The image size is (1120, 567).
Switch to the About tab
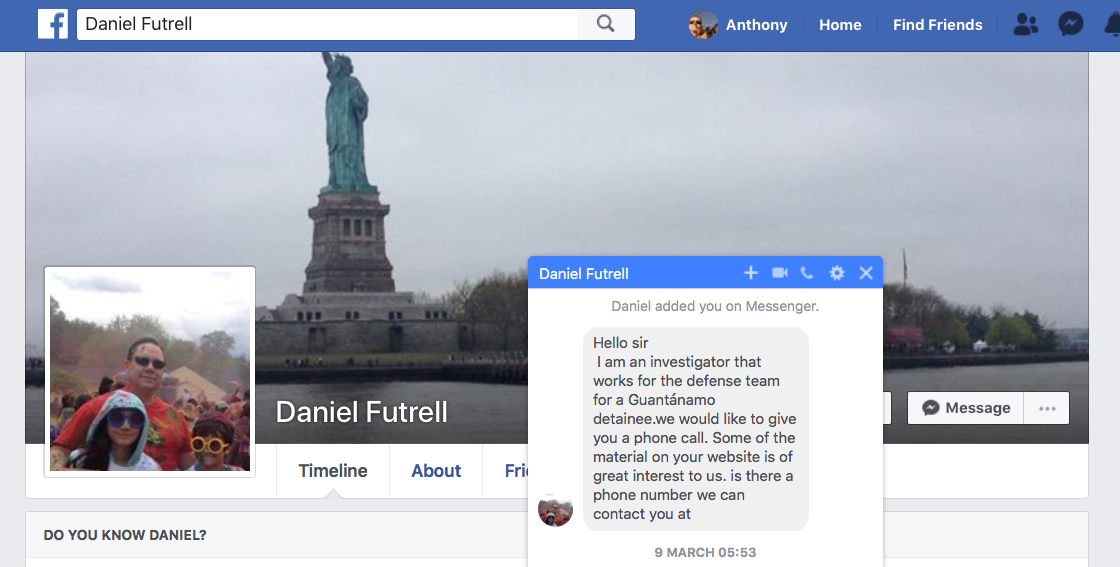coord(436,471)
